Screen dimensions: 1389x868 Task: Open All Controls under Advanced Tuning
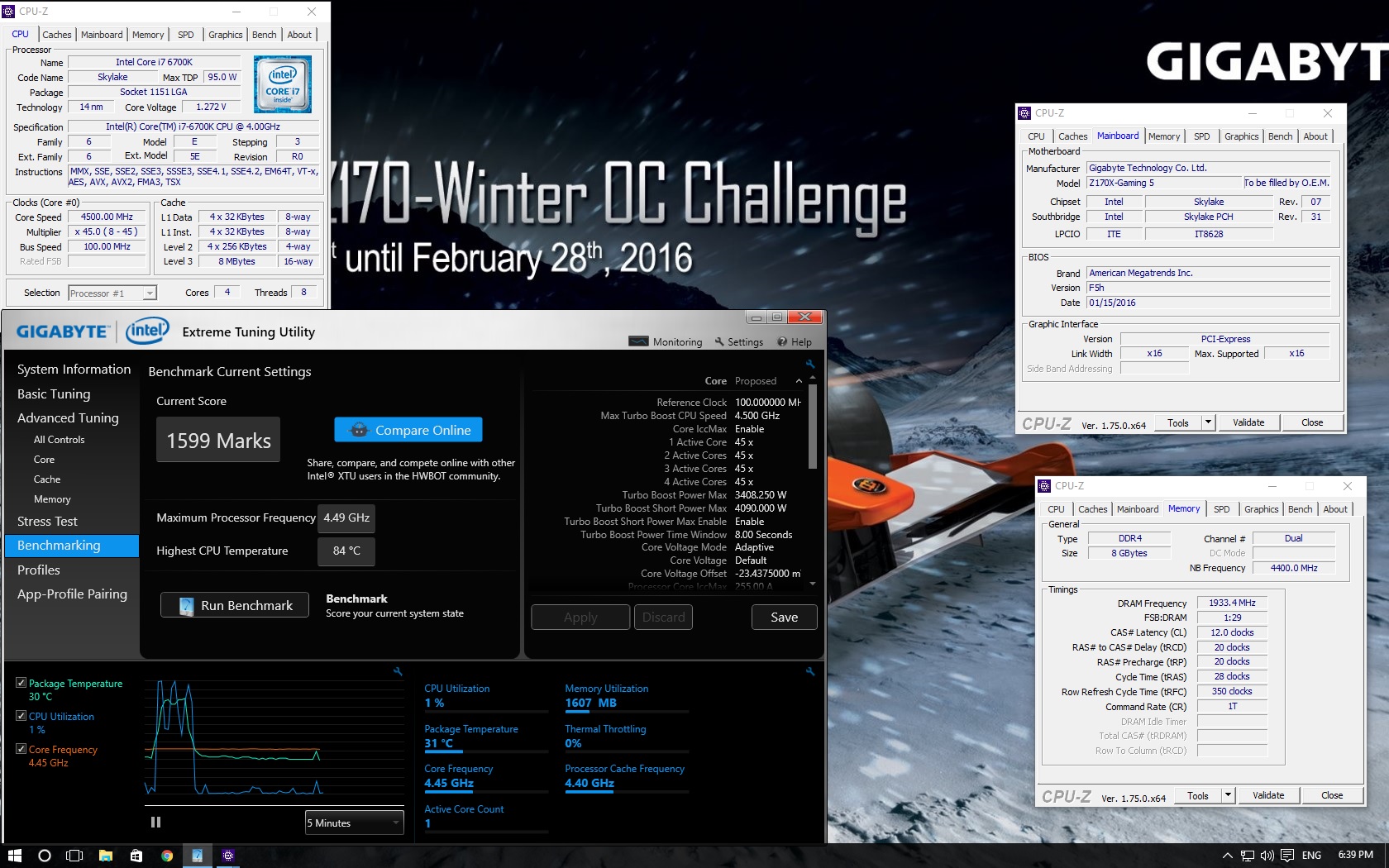click(59, 440)
